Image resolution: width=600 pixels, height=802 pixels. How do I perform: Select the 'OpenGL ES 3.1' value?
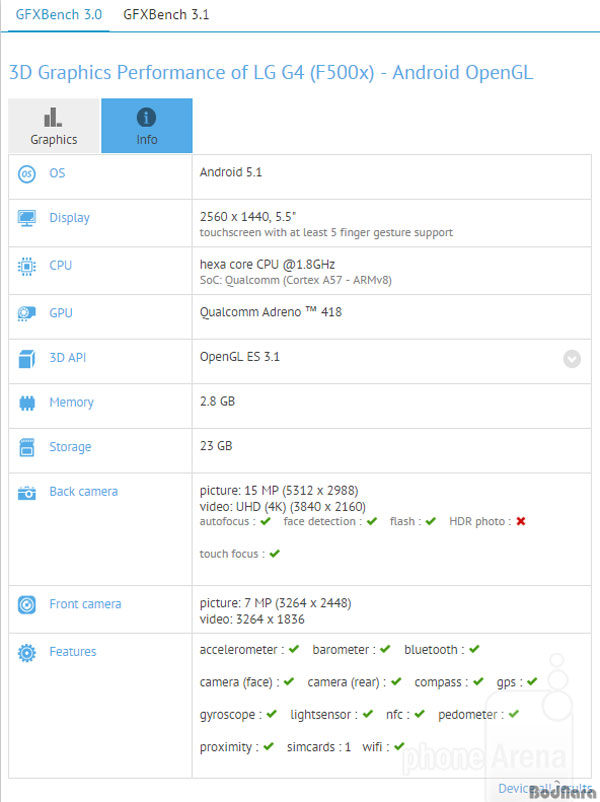(x=240, y=357)
